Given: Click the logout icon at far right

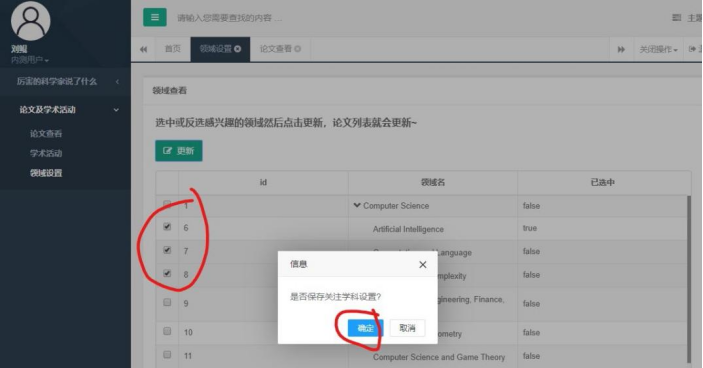Looking at the screenshot, I should click(692, 49).
